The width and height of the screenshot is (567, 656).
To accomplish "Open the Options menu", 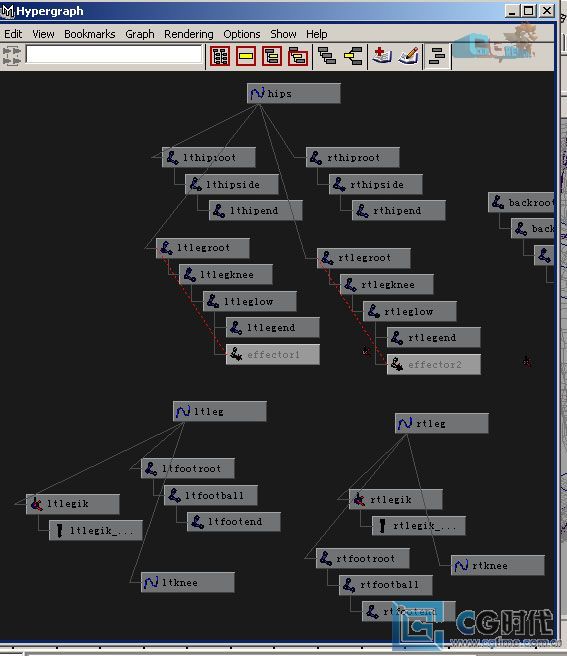I will pyautogui.click(x=241, y=34).
